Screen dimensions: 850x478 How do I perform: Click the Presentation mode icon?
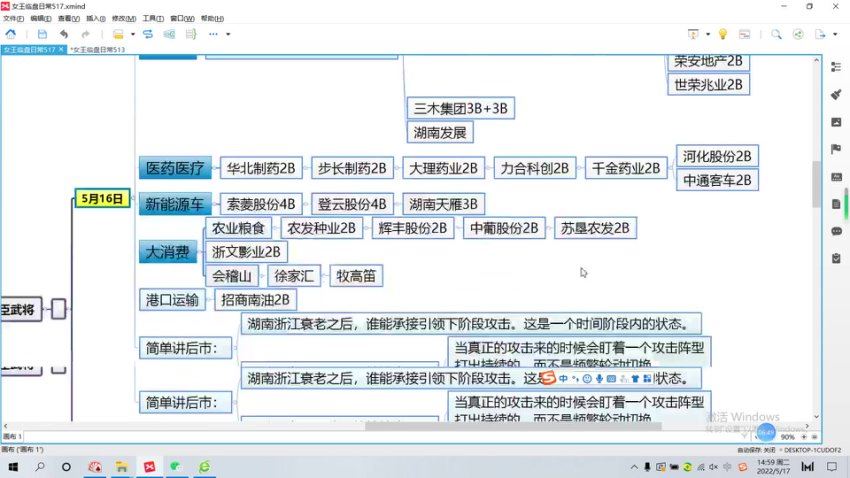[x=693, y=34]
